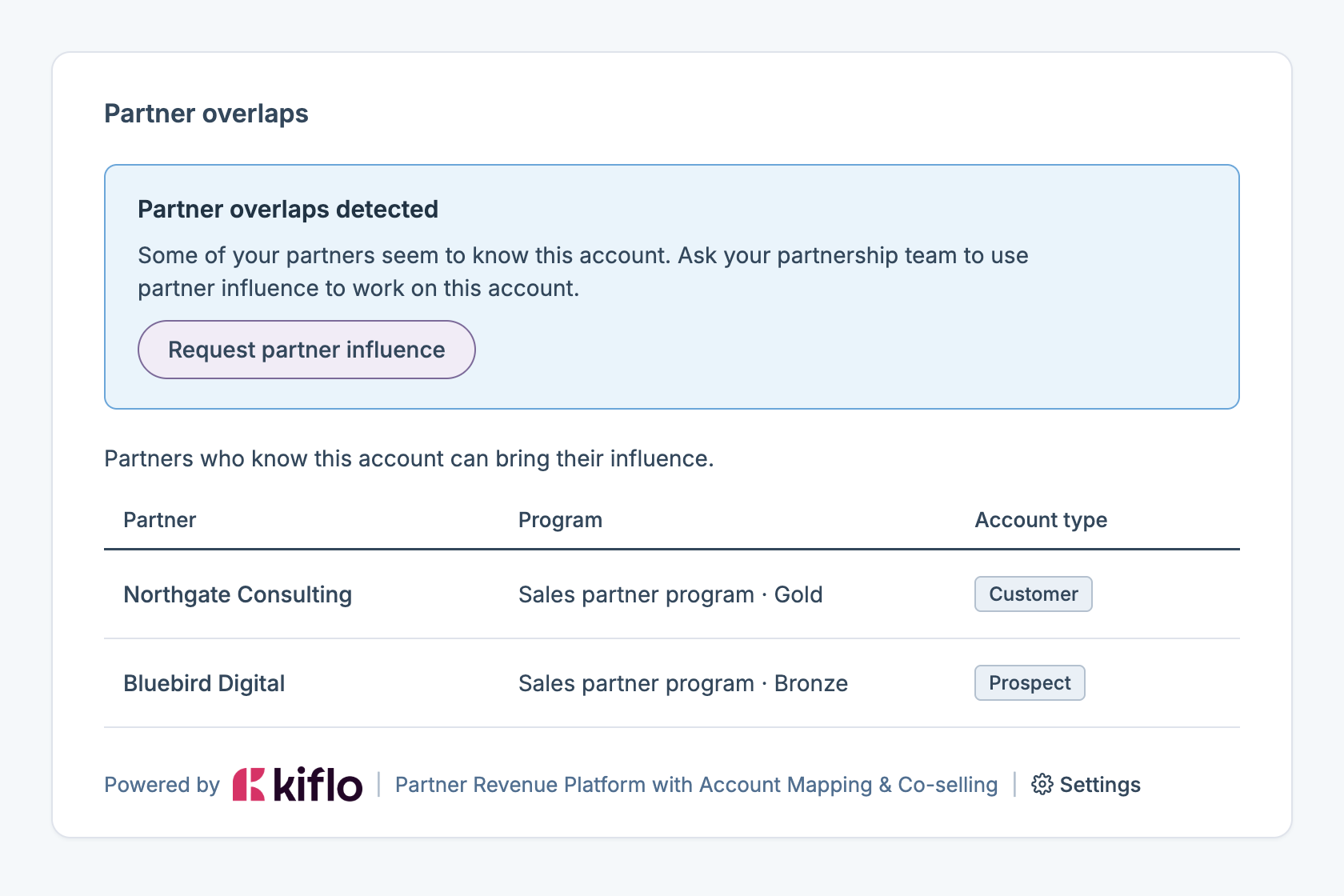Image resolution: width=1344 pixels, height=896 pixels.
Task: Click Sales partner program · Bronze cell
Action: click(683, 683)
